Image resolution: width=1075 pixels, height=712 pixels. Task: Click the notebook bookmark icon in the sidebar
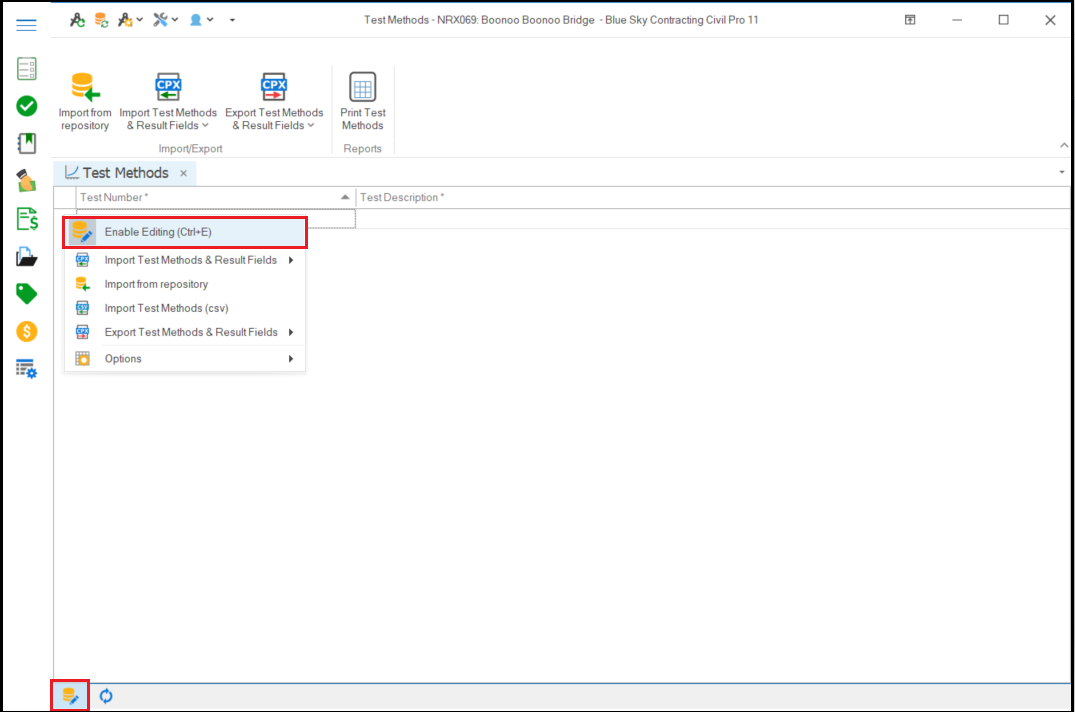pyautogui.click(x=27, y=143)
